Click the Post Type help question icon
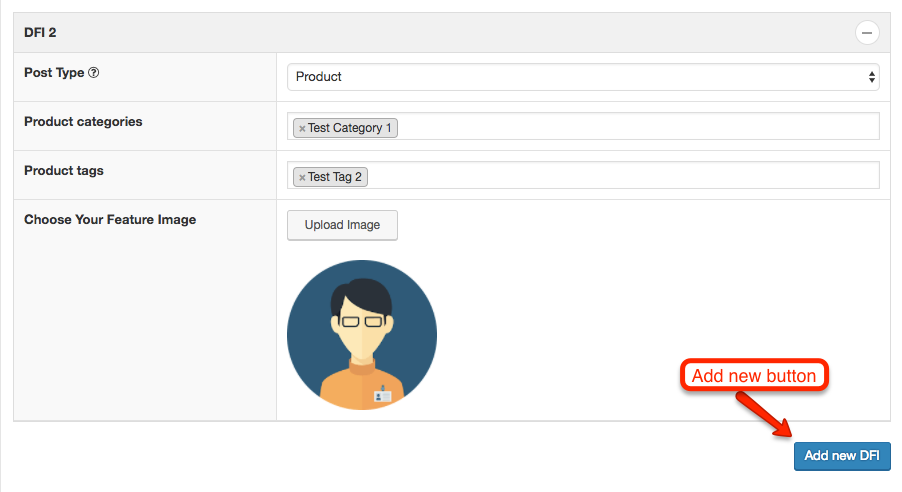This screenshot has height=492, width=902. coord(93,73)
